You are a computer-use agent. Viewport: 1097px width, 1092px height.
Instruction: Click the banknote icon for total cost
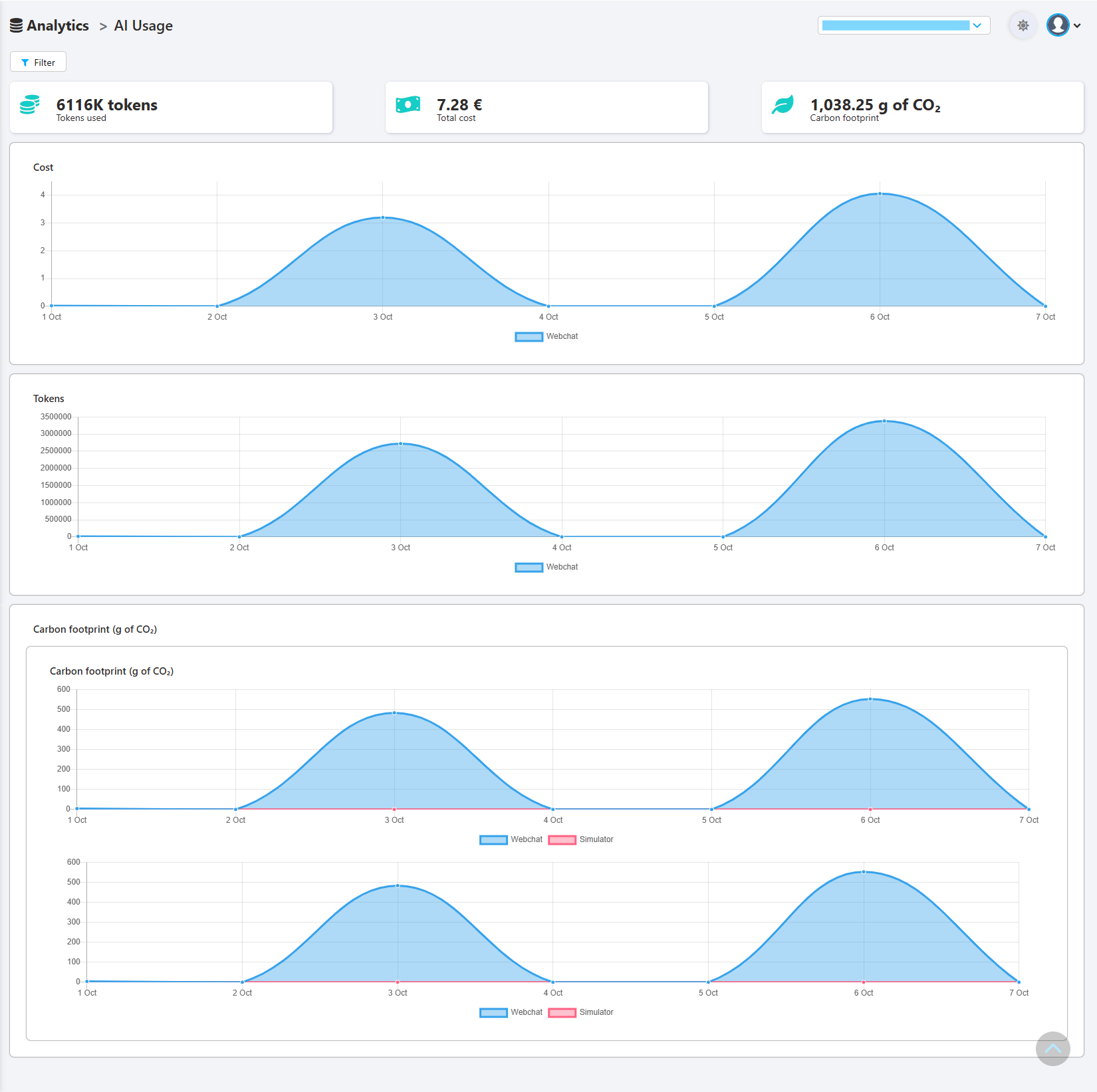click(x=408, y=104)
